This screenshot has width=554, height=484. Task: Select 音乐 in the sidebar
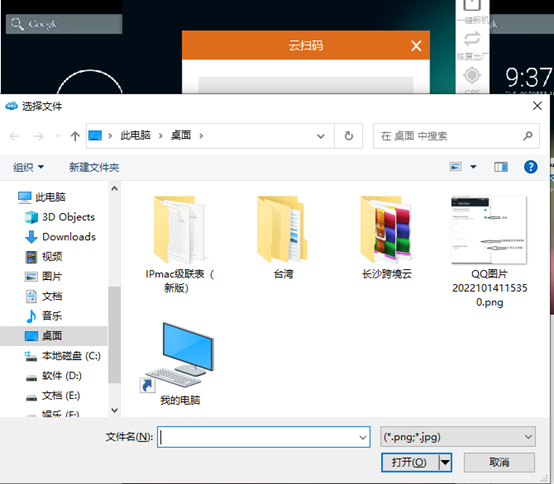[44, 316]
